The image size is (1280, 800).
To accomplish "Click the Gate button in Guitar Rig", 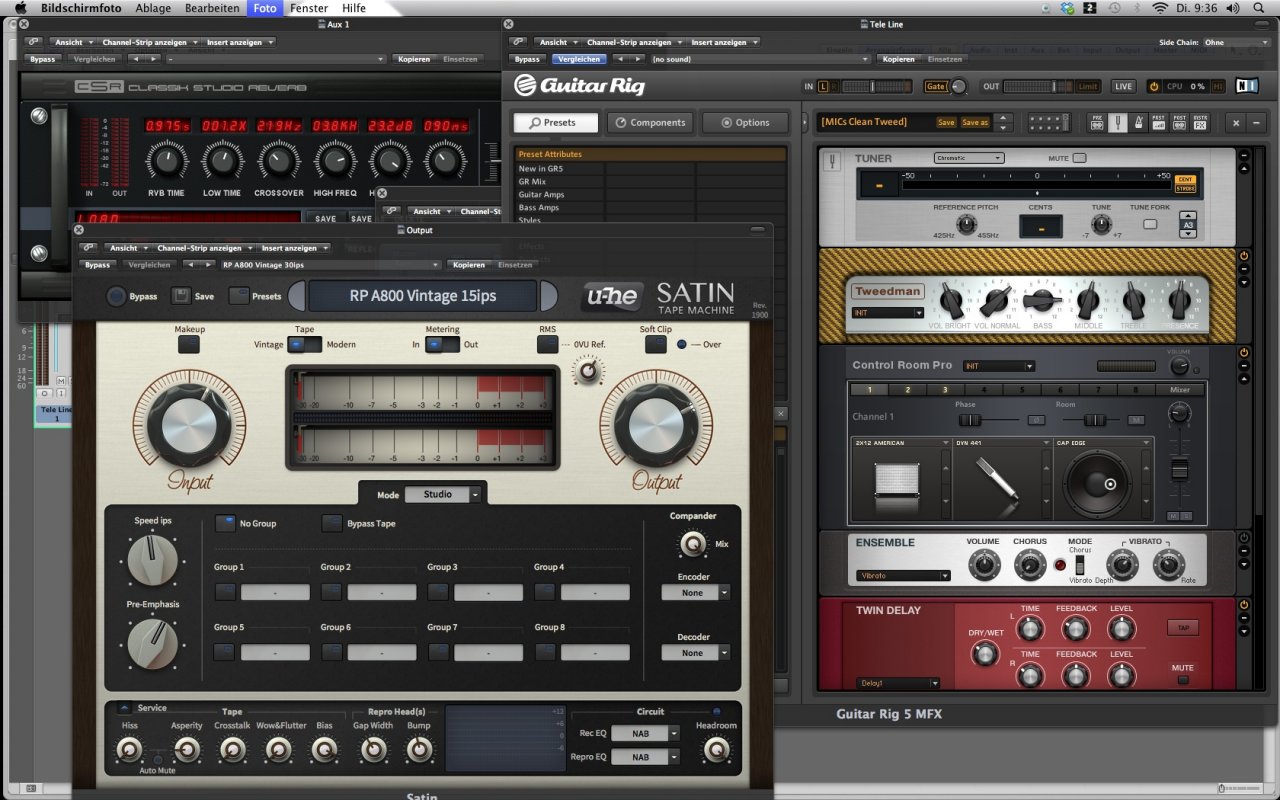I will click(935, 87).
